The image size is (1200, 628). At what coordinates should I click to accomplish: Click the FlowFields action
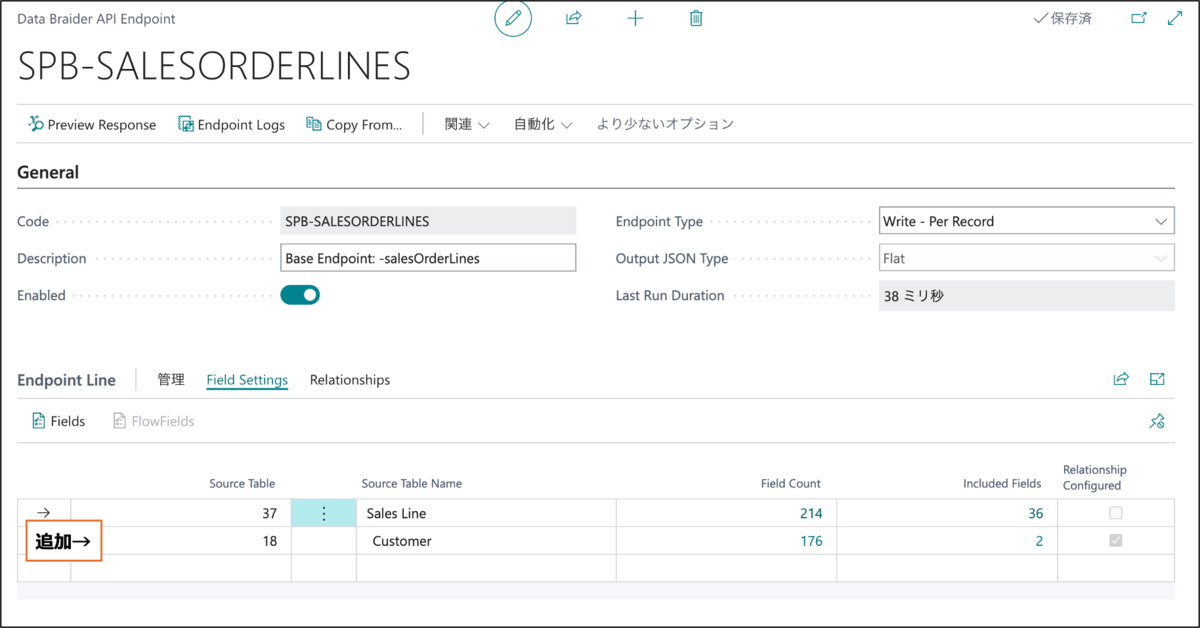pos(154,421)
